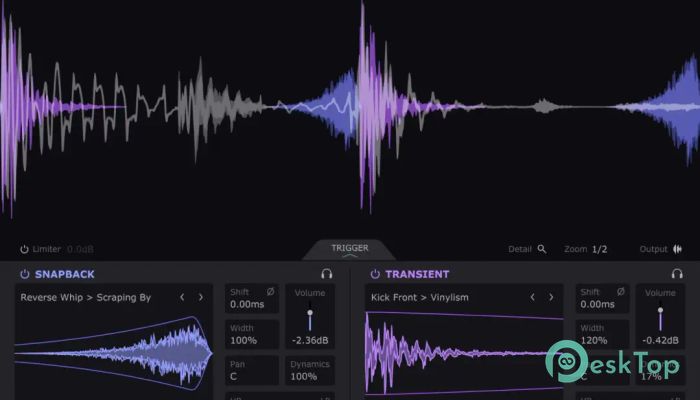Solo Transient with its headphones icon
The height and width of the screenshot is (400, 700).
[x=677, y=274]
